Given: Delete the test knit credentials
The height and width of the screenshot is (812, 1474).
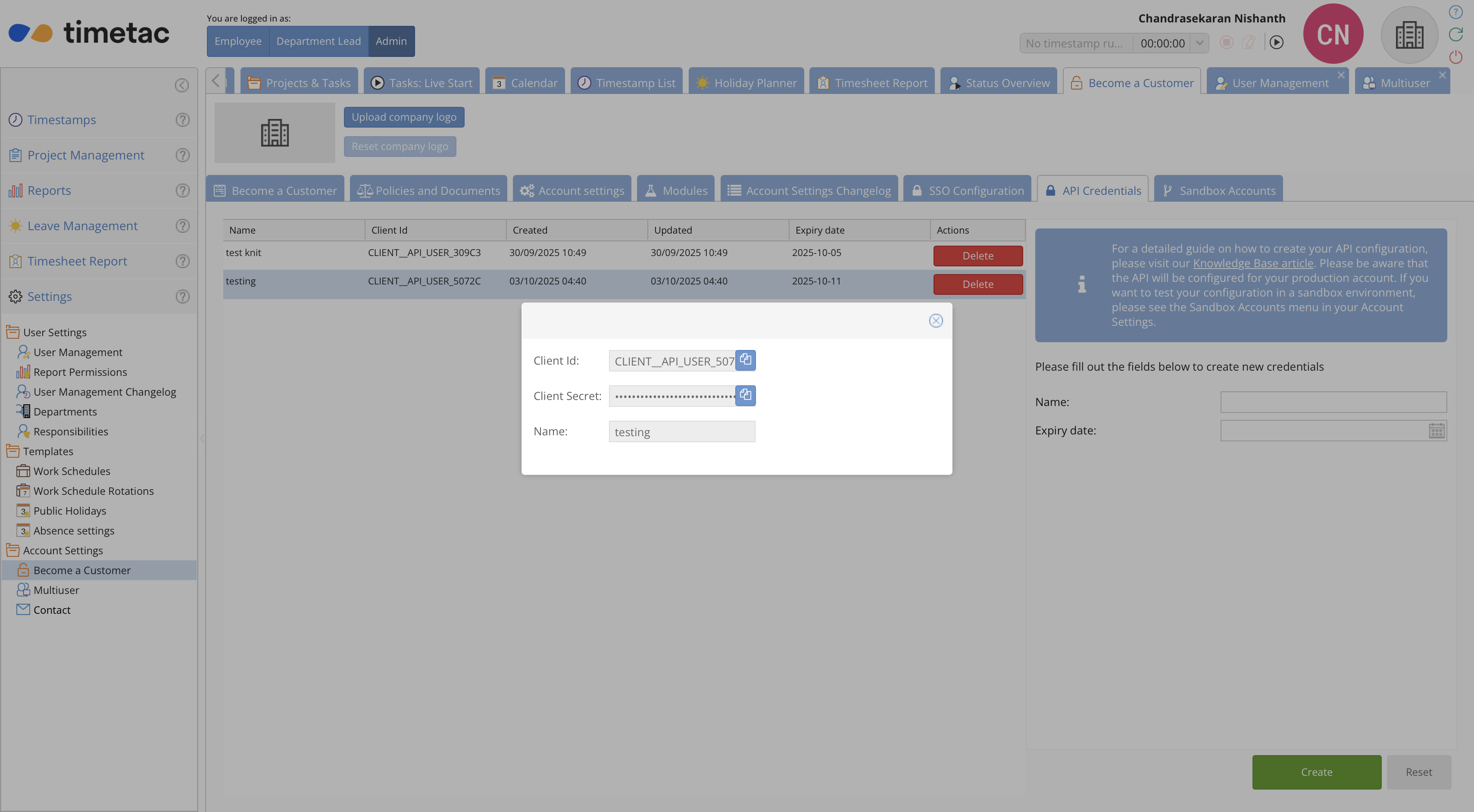Looking at the screenshot, I should pyautogui.click(x=977, y=255).
